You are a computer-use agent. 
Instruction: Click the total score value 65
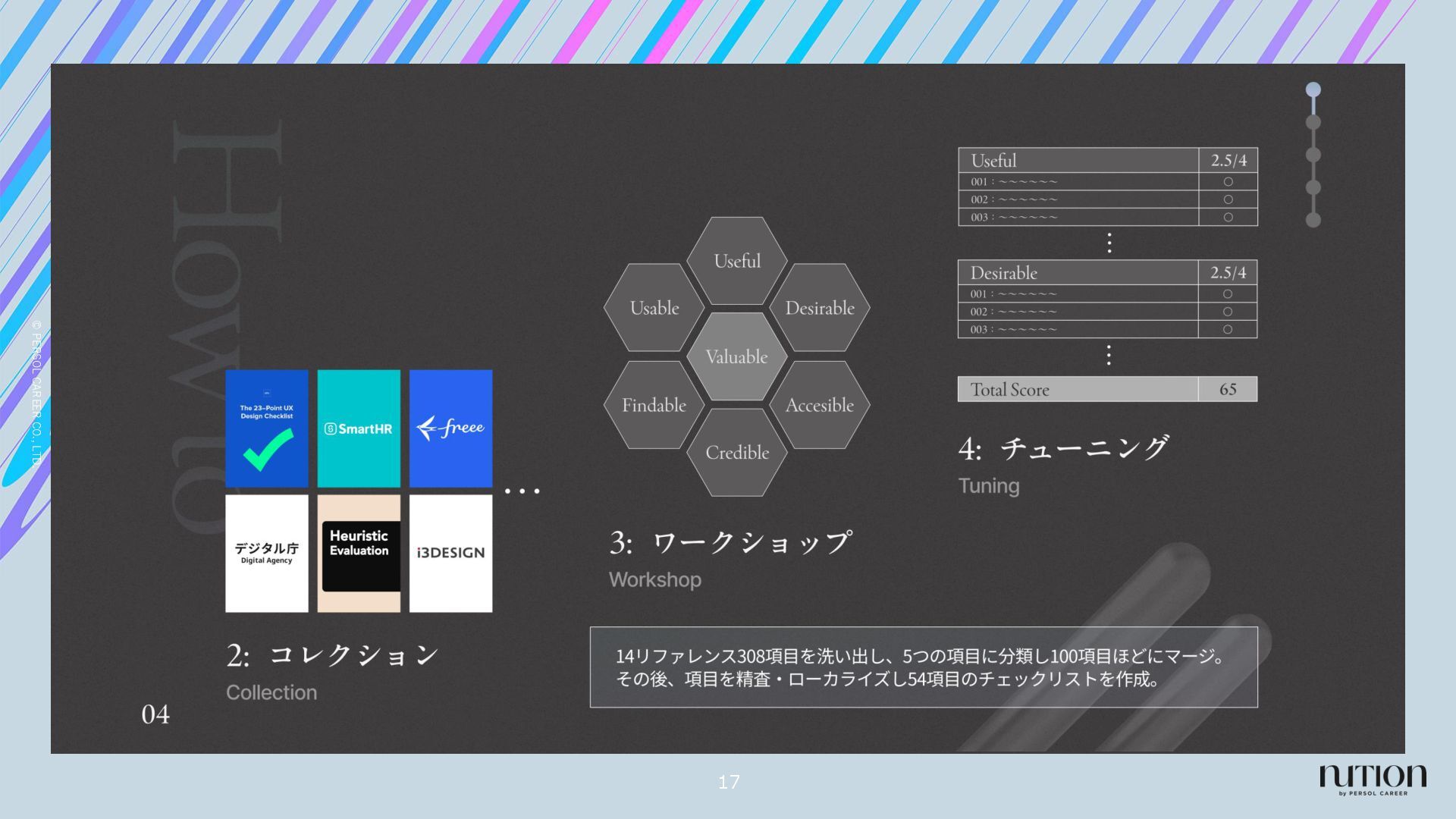[1228, 389]
